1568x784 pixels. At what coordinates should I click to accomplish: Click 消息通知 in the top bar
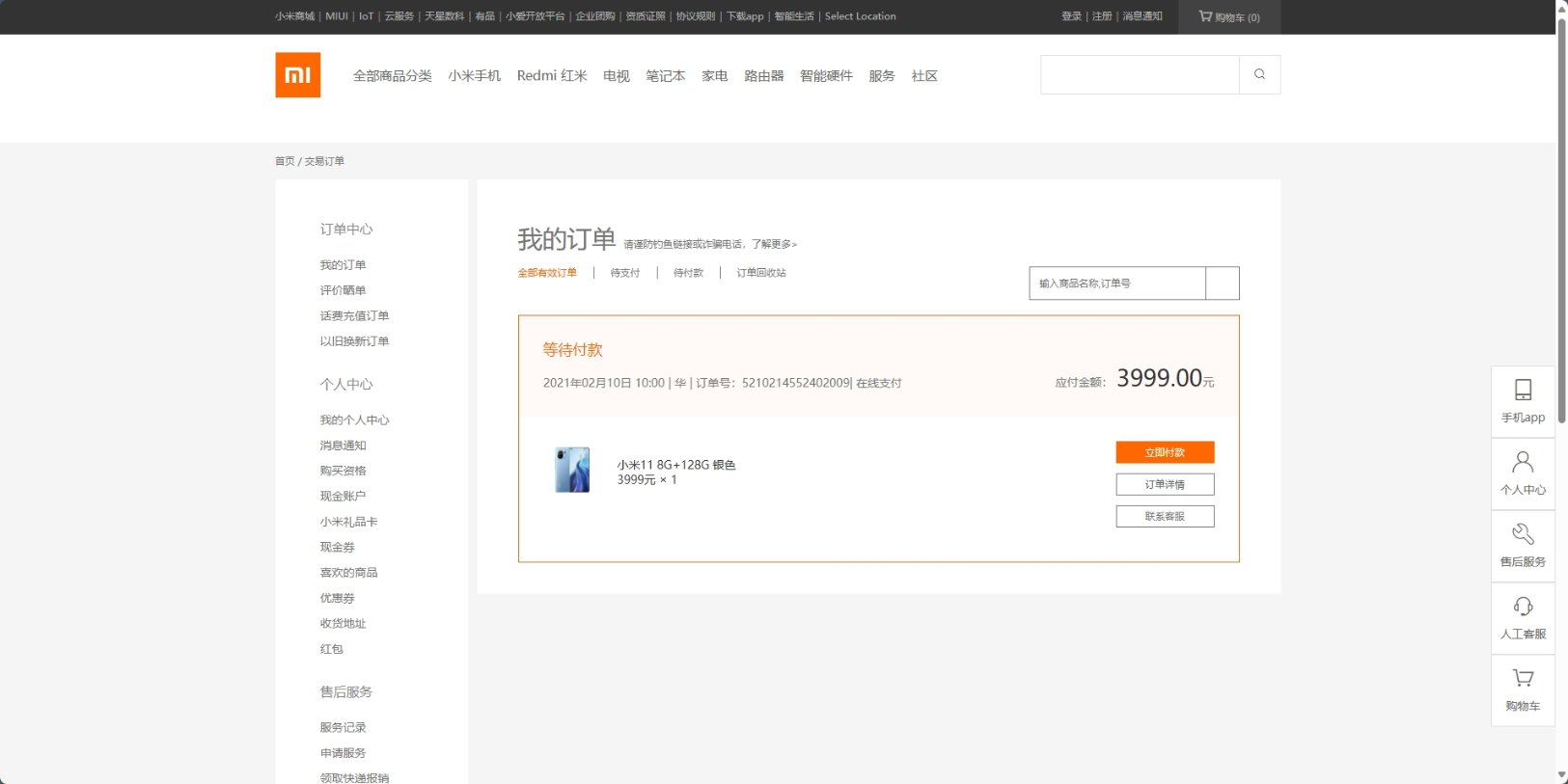1142,16
